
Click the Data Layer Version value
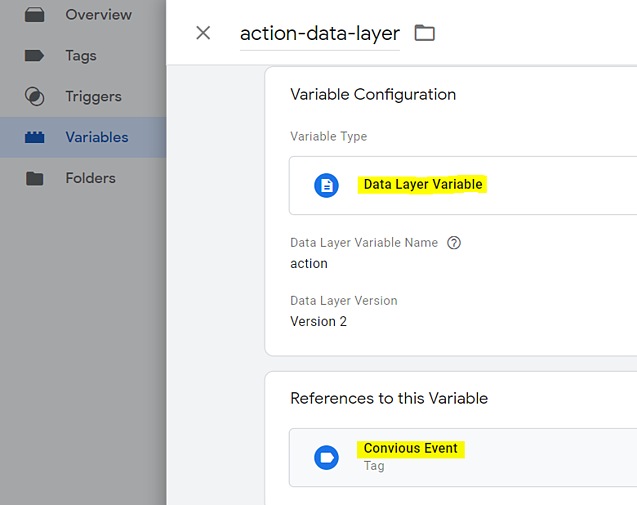tap(318, 322)
